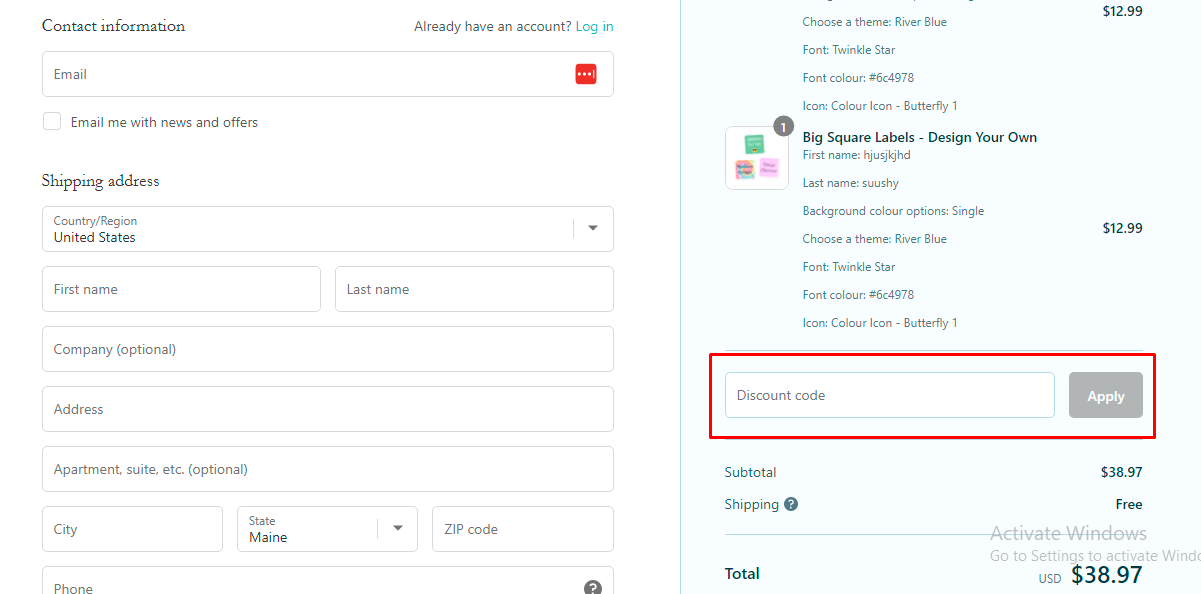This screenshot has height=594, width=1201.
Task: Click into the First name field
Action: pos(181,289)
